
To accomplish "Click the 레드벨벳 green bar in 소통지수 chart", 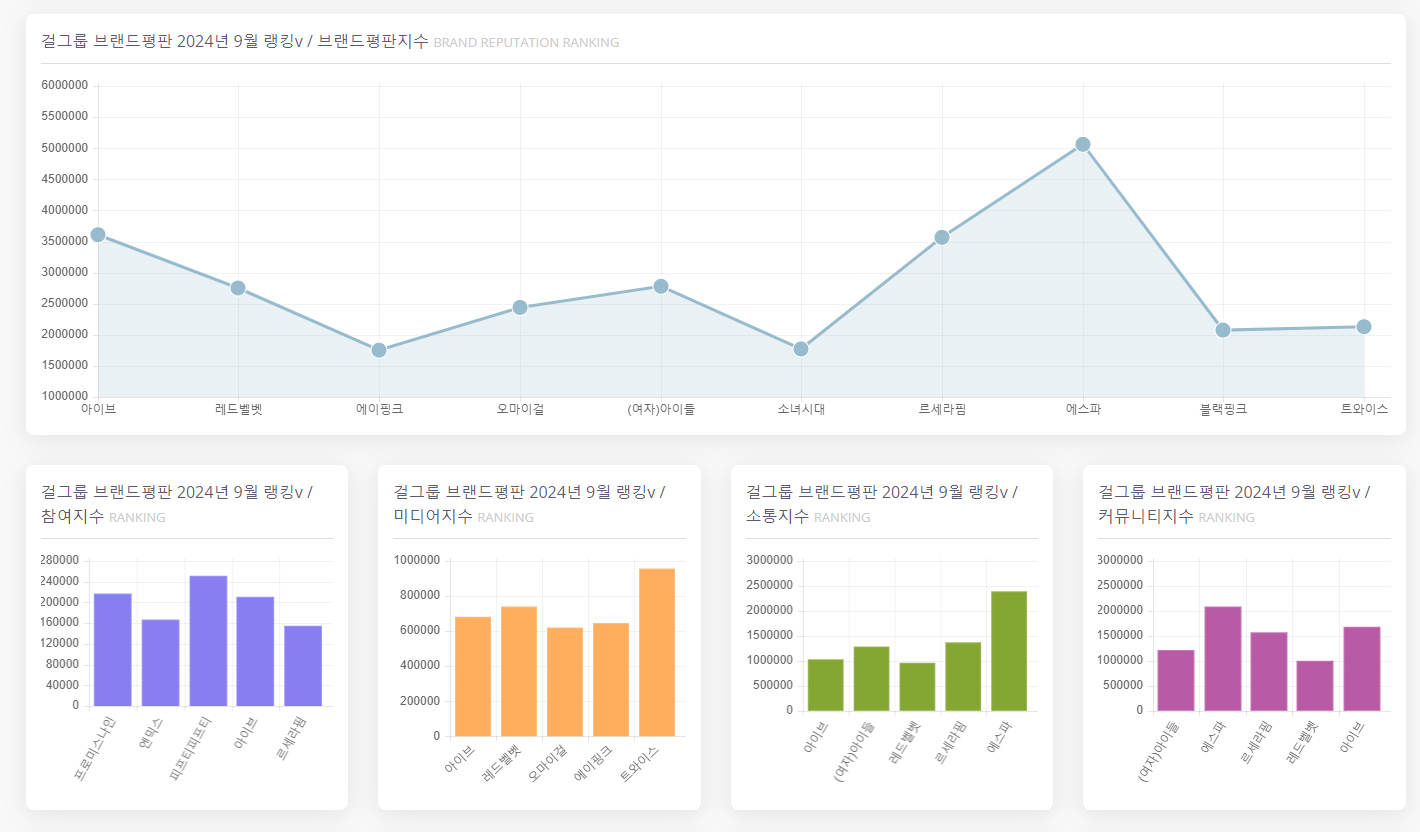I will click(917, 687).
